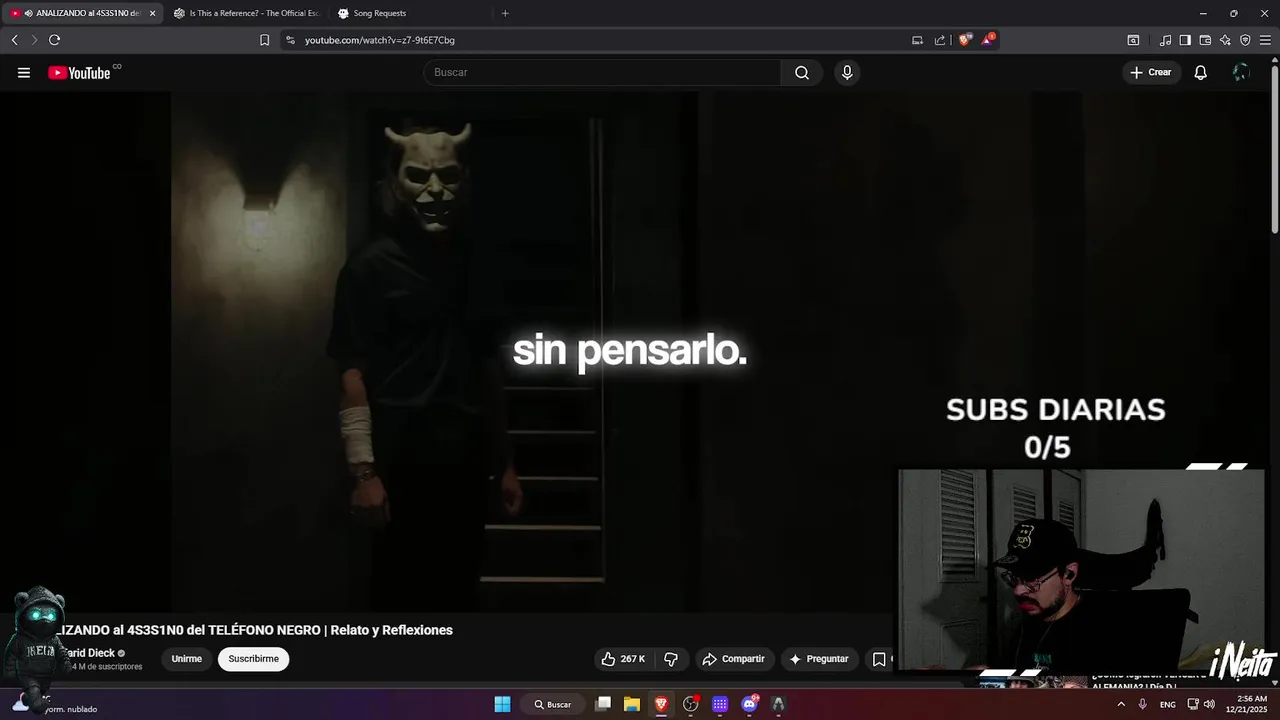The width and height of the screenshot is (1280, 720).
Task: Open the YouTube account avatar menu
Action: tap(1241, 72)
